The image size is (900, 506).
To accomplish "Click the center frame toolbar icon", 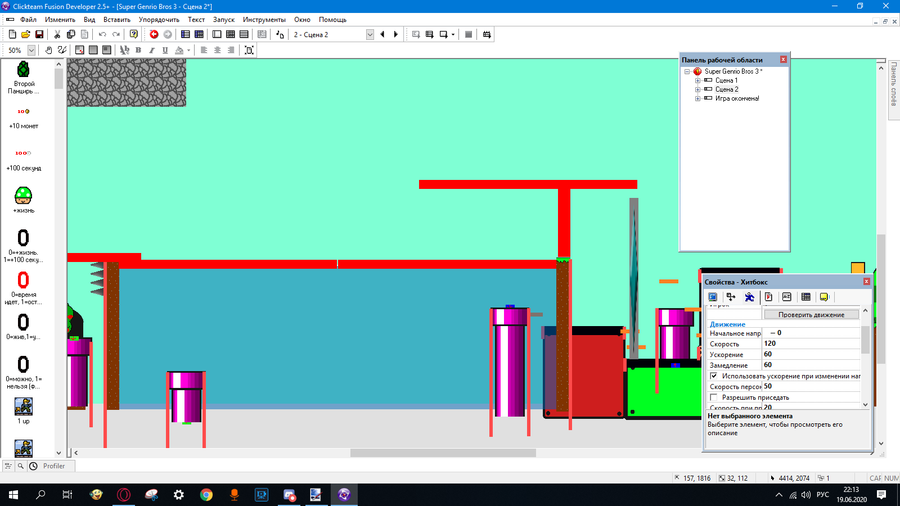I will click(249, 50).
